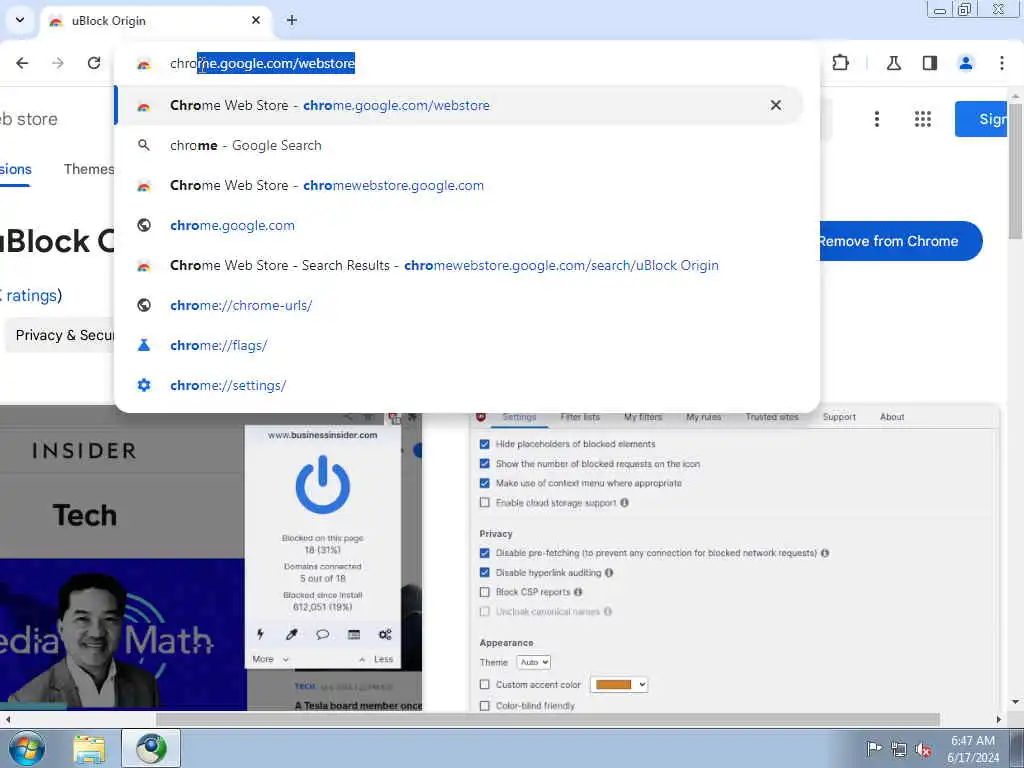Image resolution: width=1024 pixels, height=768 pixels.
Task: Open the Privacy & Security category chip
Action: [60, 335]
